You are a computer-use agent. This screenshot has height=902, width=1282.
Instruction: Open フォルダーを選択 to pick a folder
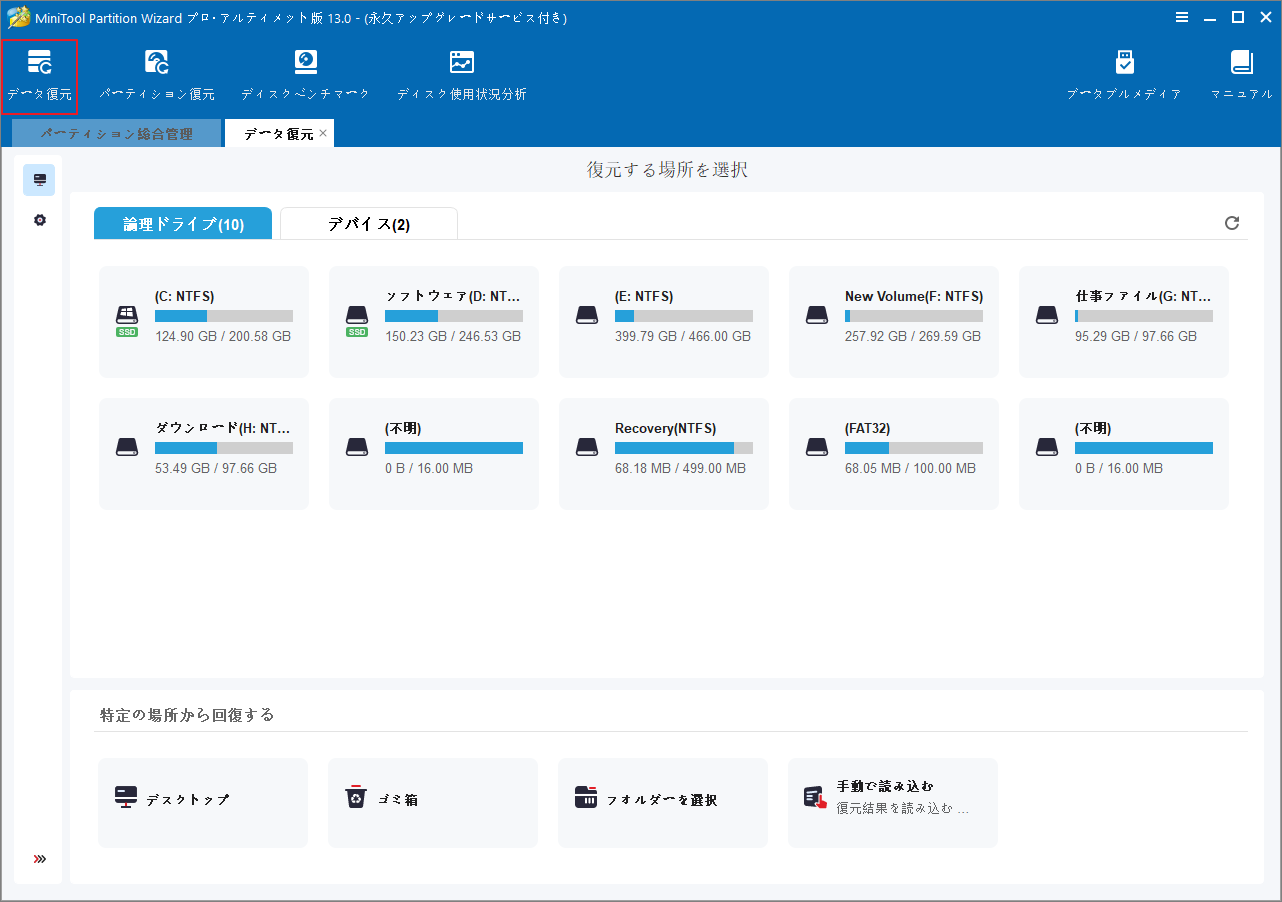(662, 802)
